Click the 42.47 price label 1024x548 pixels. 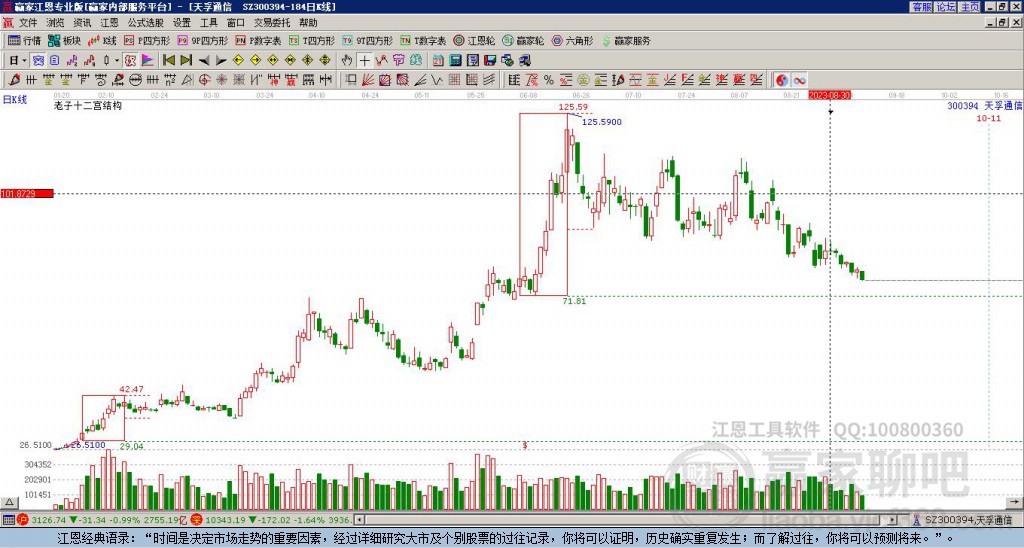[x=131, y=390]
